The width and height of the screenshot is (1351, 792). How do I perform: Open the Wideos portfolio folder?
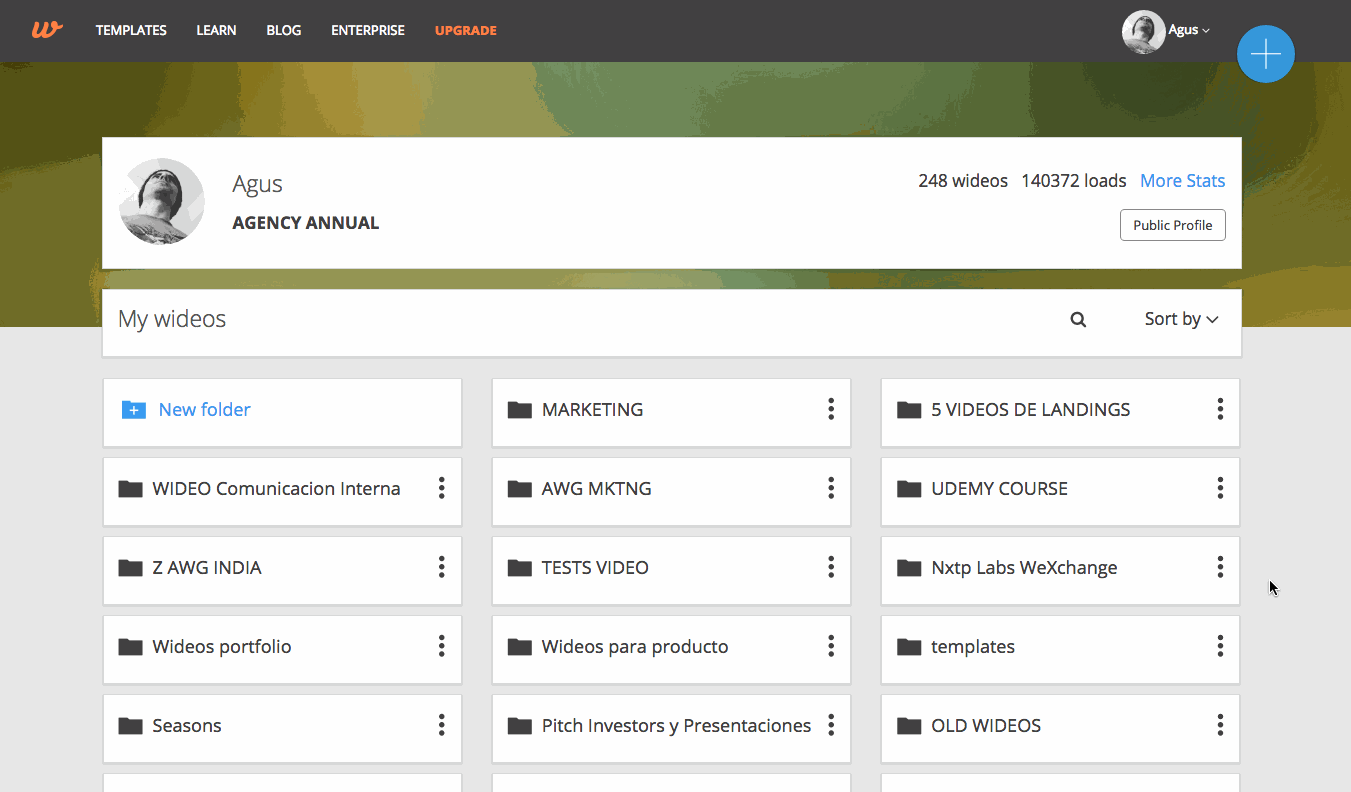(x=222, y=647)
